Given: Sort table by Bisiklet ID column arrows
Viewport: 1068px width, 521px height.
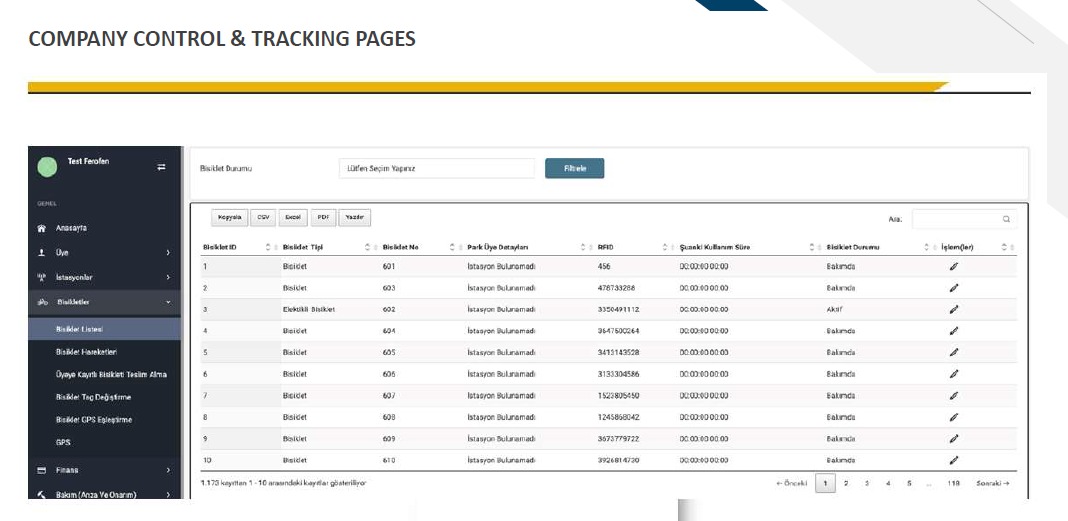Looking at the screenshot, I should pyautogui.click(x=268, y=247).
